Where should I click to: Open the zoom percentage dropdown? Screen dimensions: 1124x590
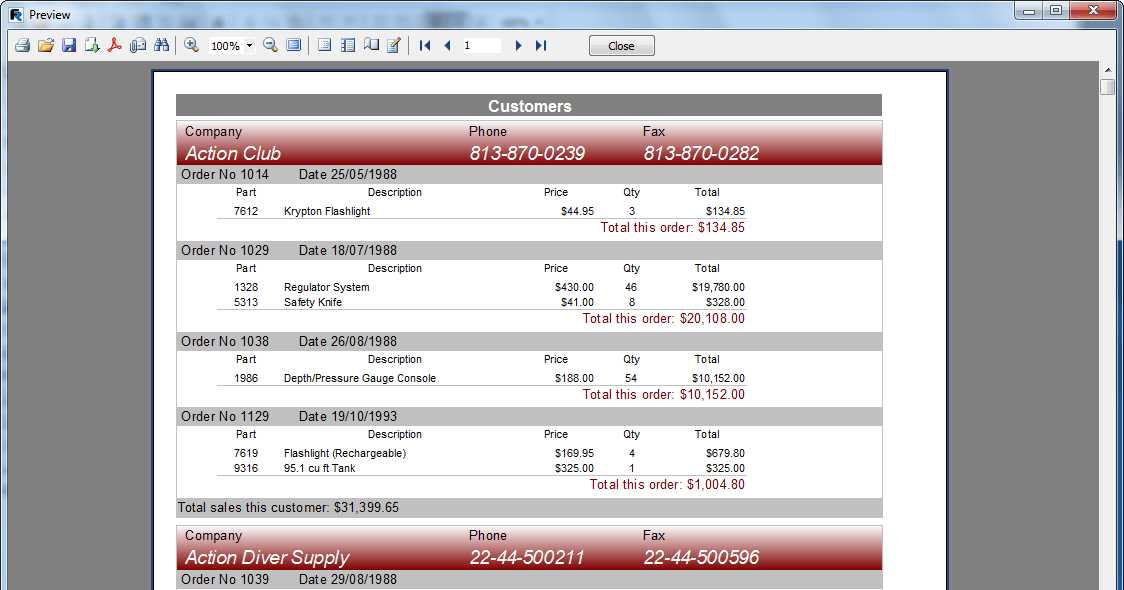coord(249,45)
